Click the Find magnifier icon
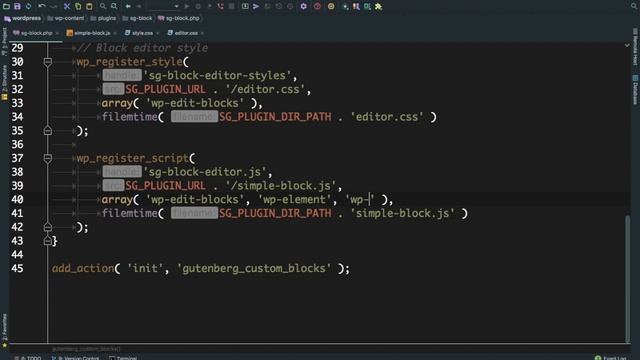This screenshot has height=360, width=640. (x=103, y=6)
